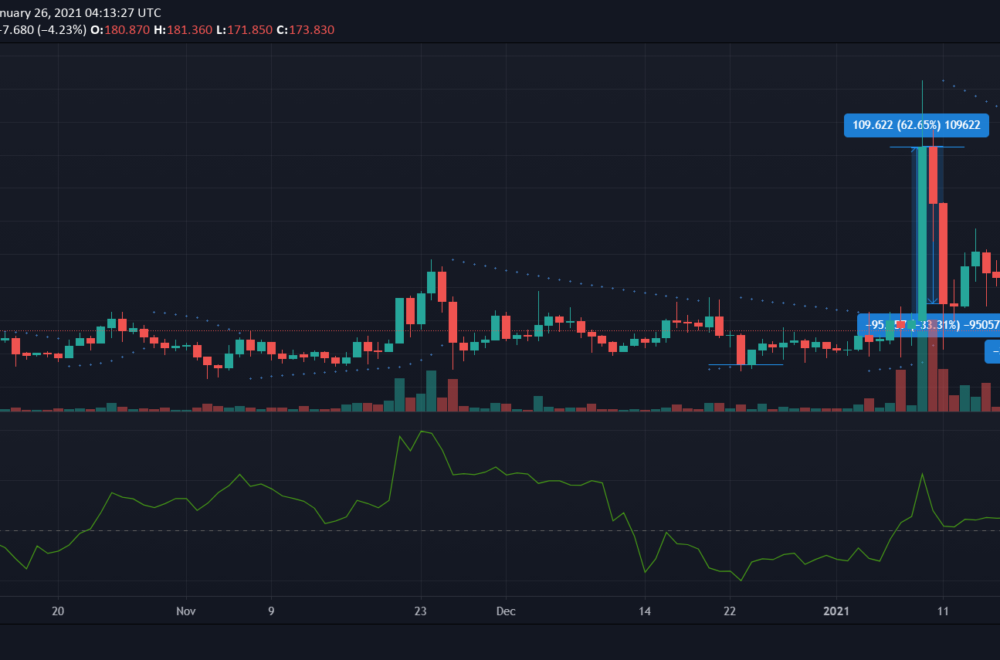Select the 'Dec' label on the time axis
Image resolution: width=1000 pixels, height=660 pixels.
pos(506,611)
